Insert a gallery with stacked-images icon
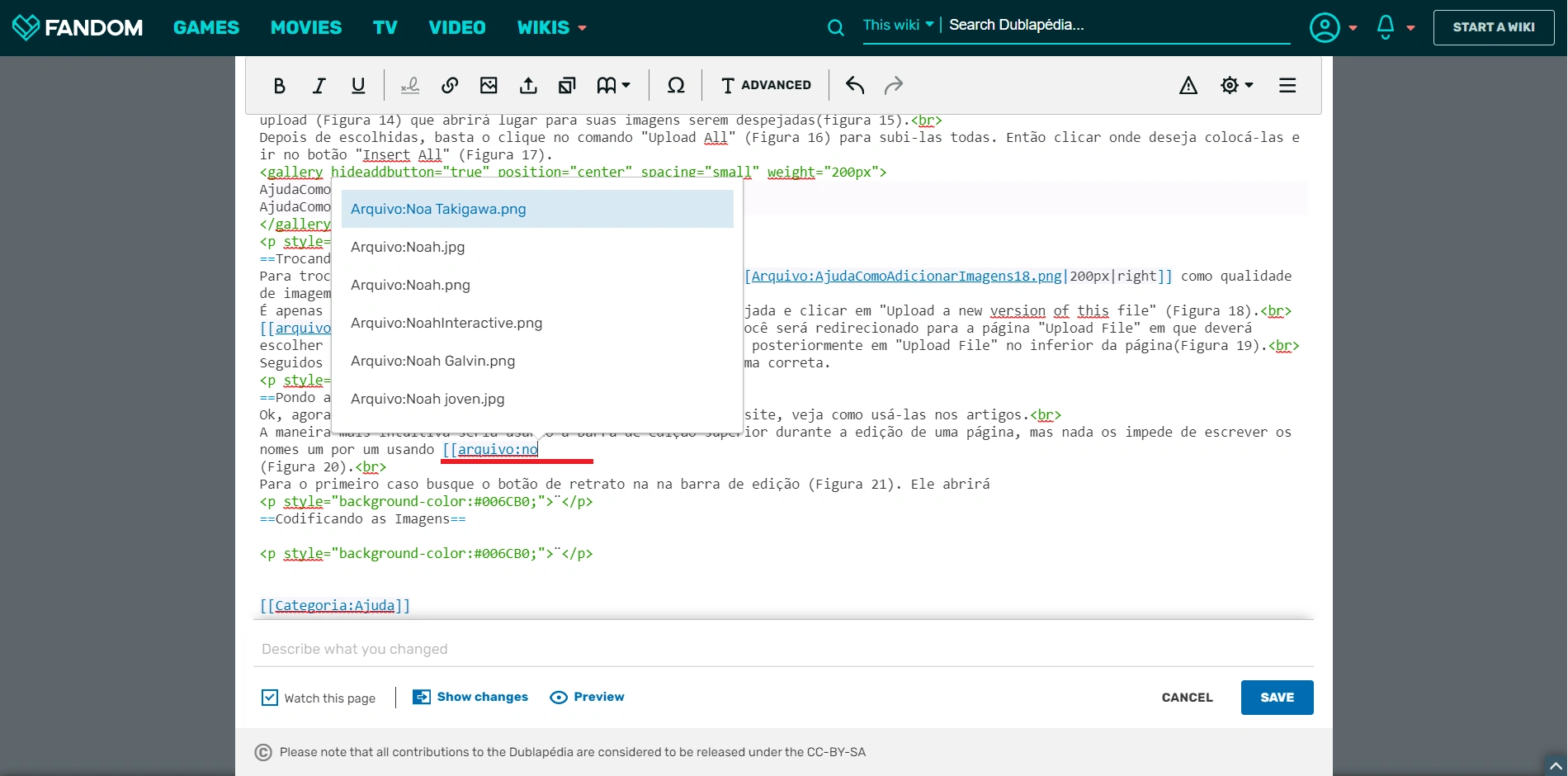 tap(567, 85)
